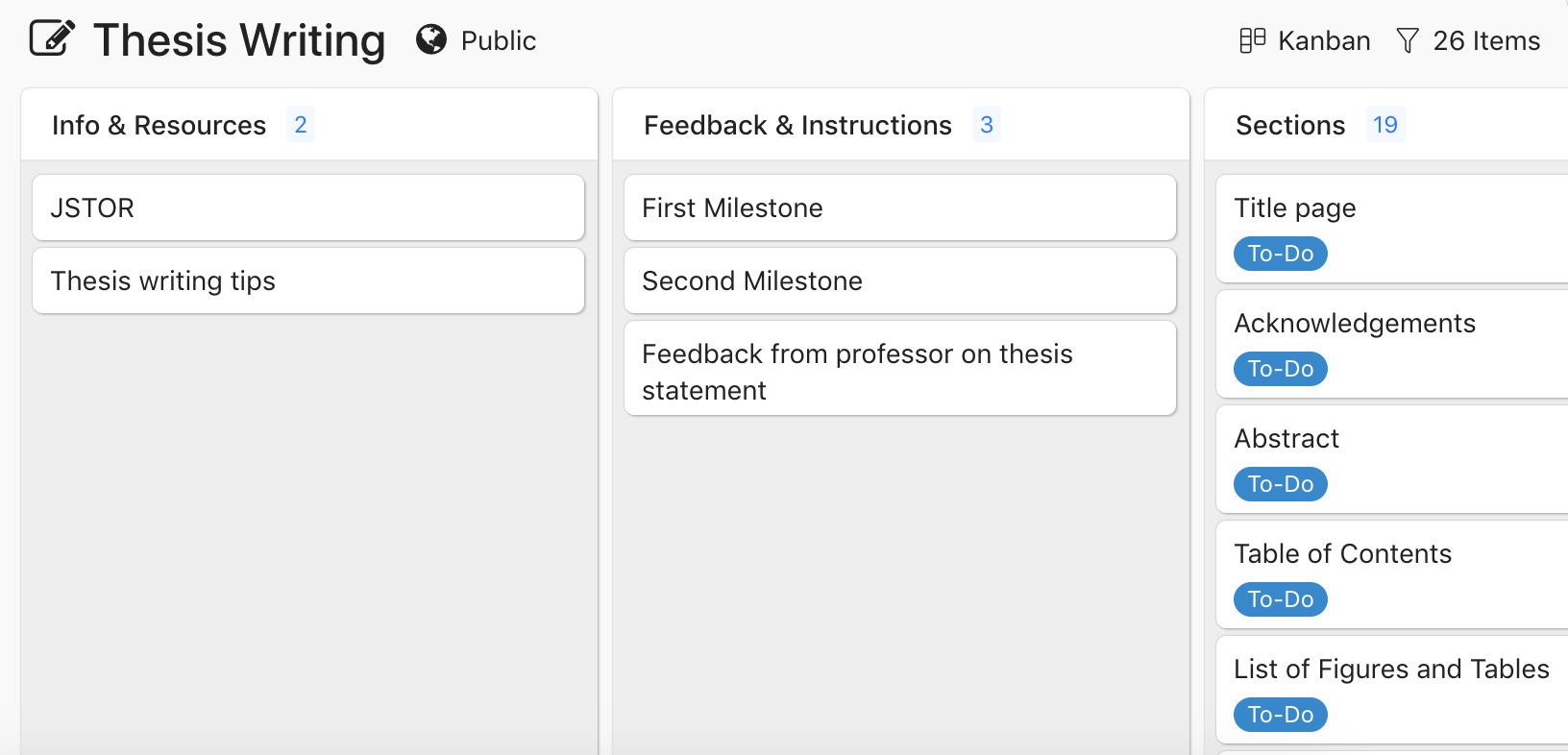This screenshot has height=755, width=1568.
Task: Switch view using Kanban label
Action: point(1324,40)
